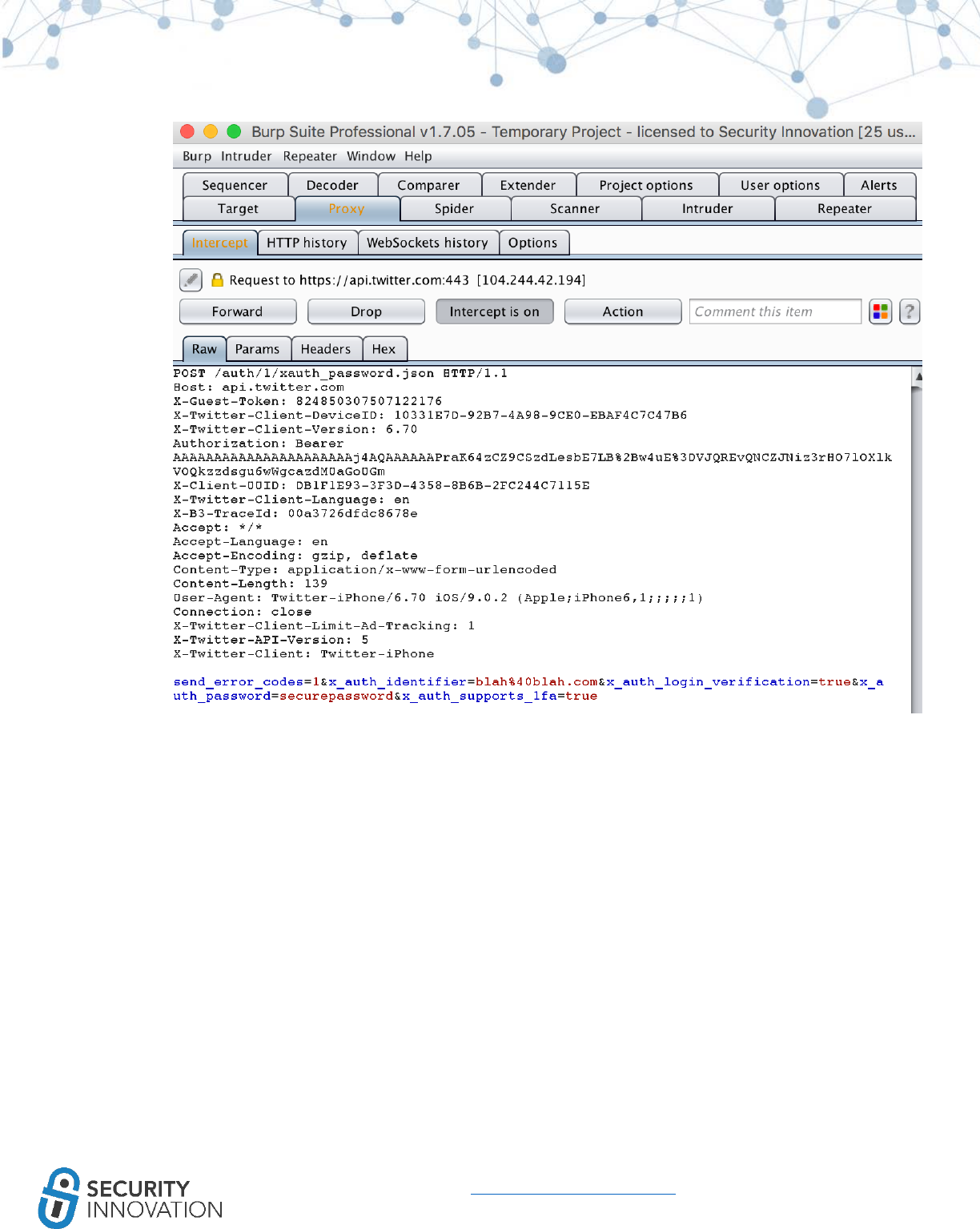Select the Repeater tool tab
This screenshot has width=980, height=1229.
pos(845,208)
